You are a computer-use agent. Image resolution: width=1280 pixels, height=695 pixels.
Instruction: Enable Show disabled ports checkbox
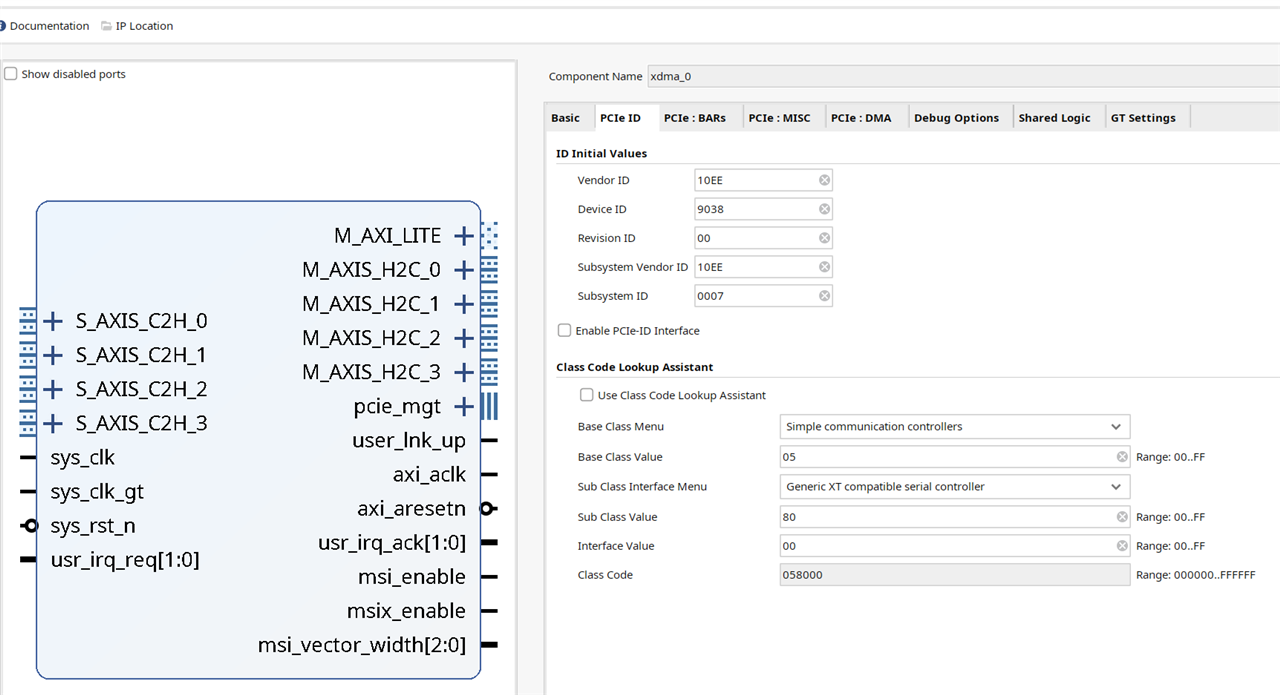[x=11, y=74]
